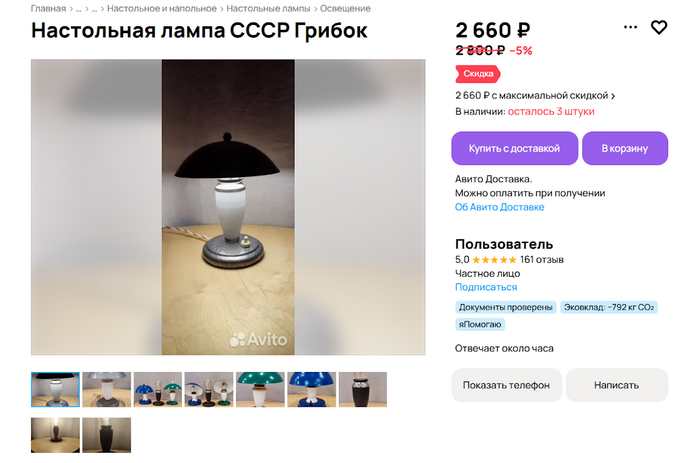700x463 pixels.
Task: Expand maximum discount details chevron
Action: (x=613, y=96)
